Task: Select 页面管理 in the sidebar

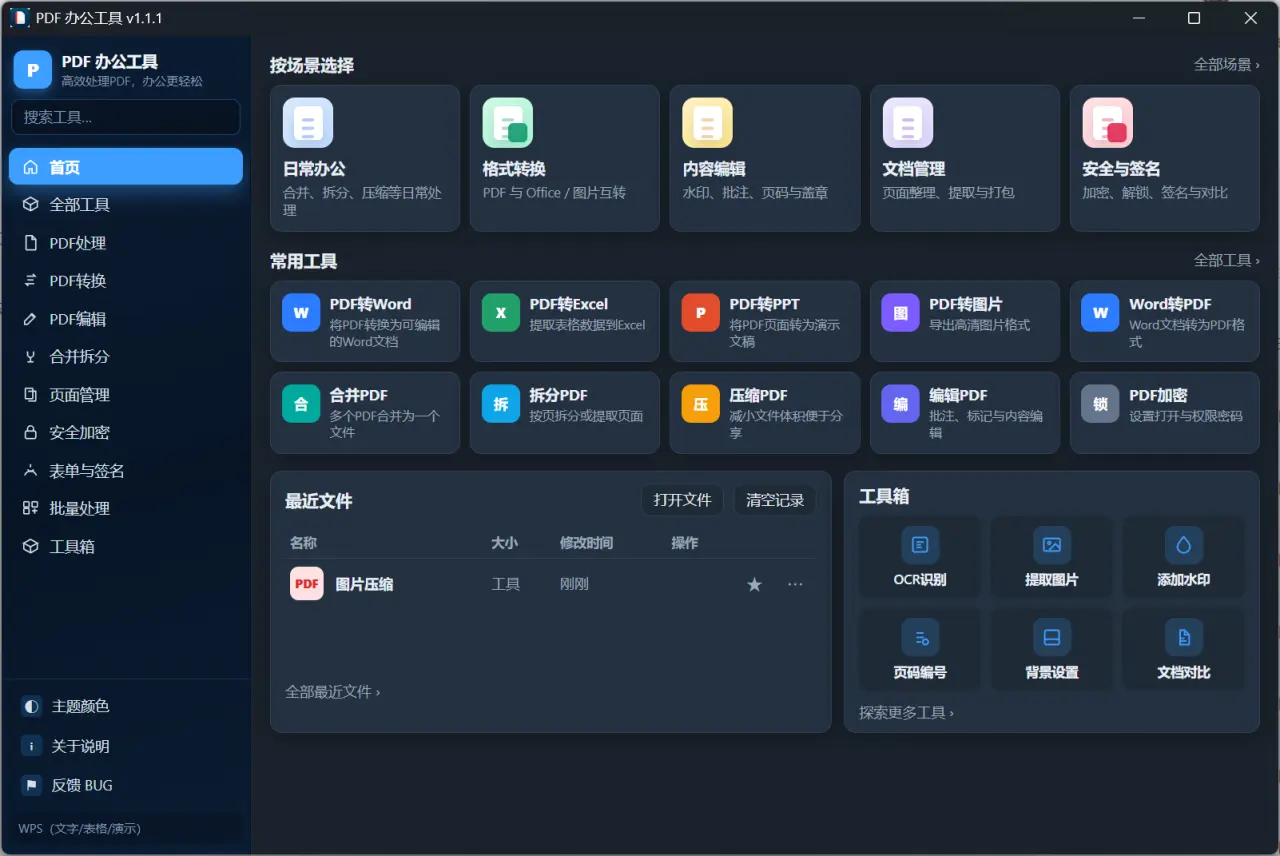Action: point(126,395)
